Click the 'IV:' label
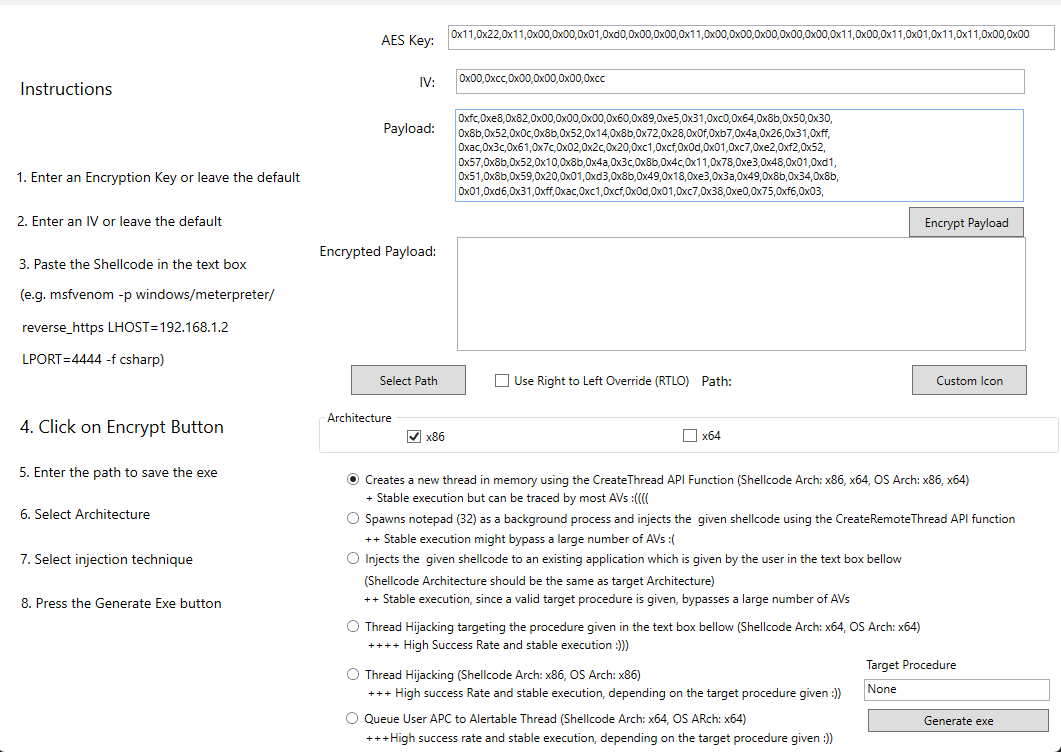 pyautogui.click(x=427, y=83)
